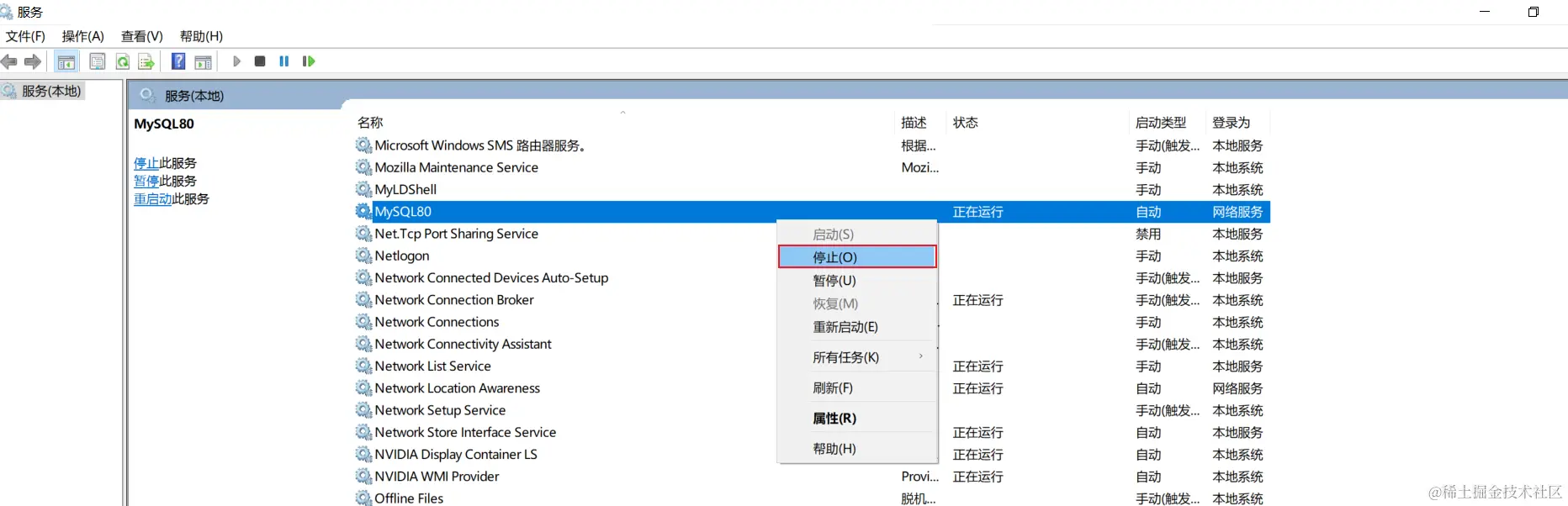Click gear icon of Net.Tcp Port Sharing Service
The image size is (1568, 506).
363,234
